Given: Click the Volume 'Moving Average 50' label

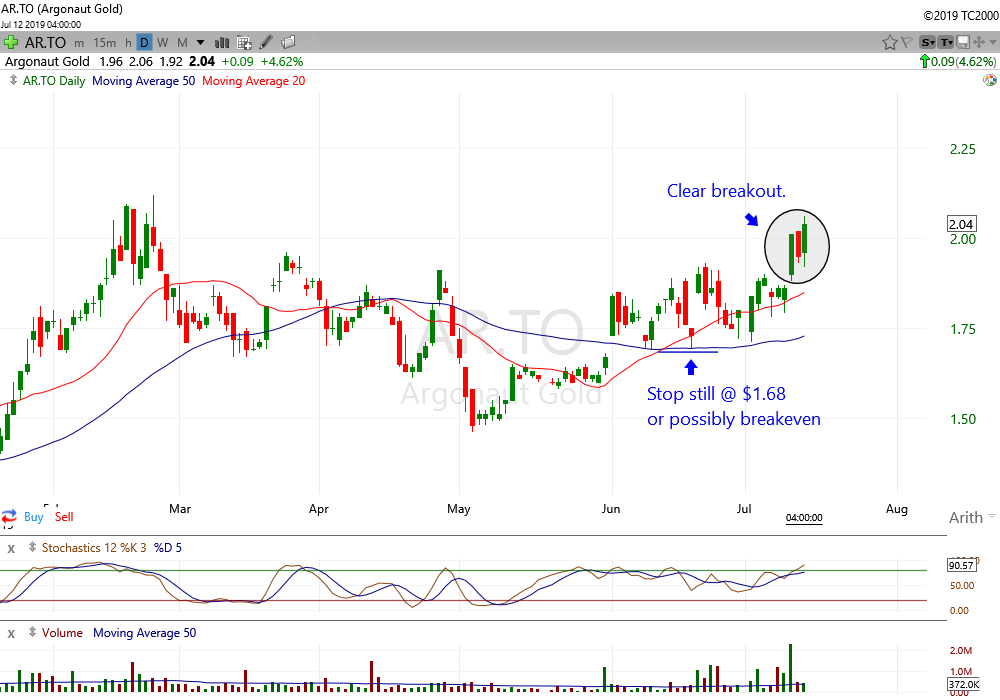Looking at the screenshot, I should [145, 632].
